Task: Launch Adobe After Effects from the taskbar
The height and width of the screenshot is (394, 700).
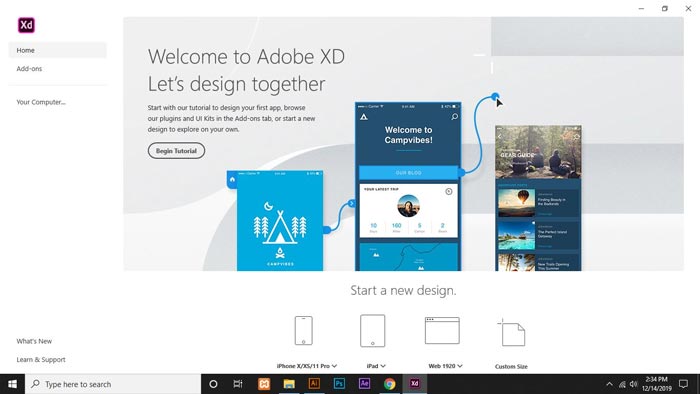Action: (x=364, y=384)
